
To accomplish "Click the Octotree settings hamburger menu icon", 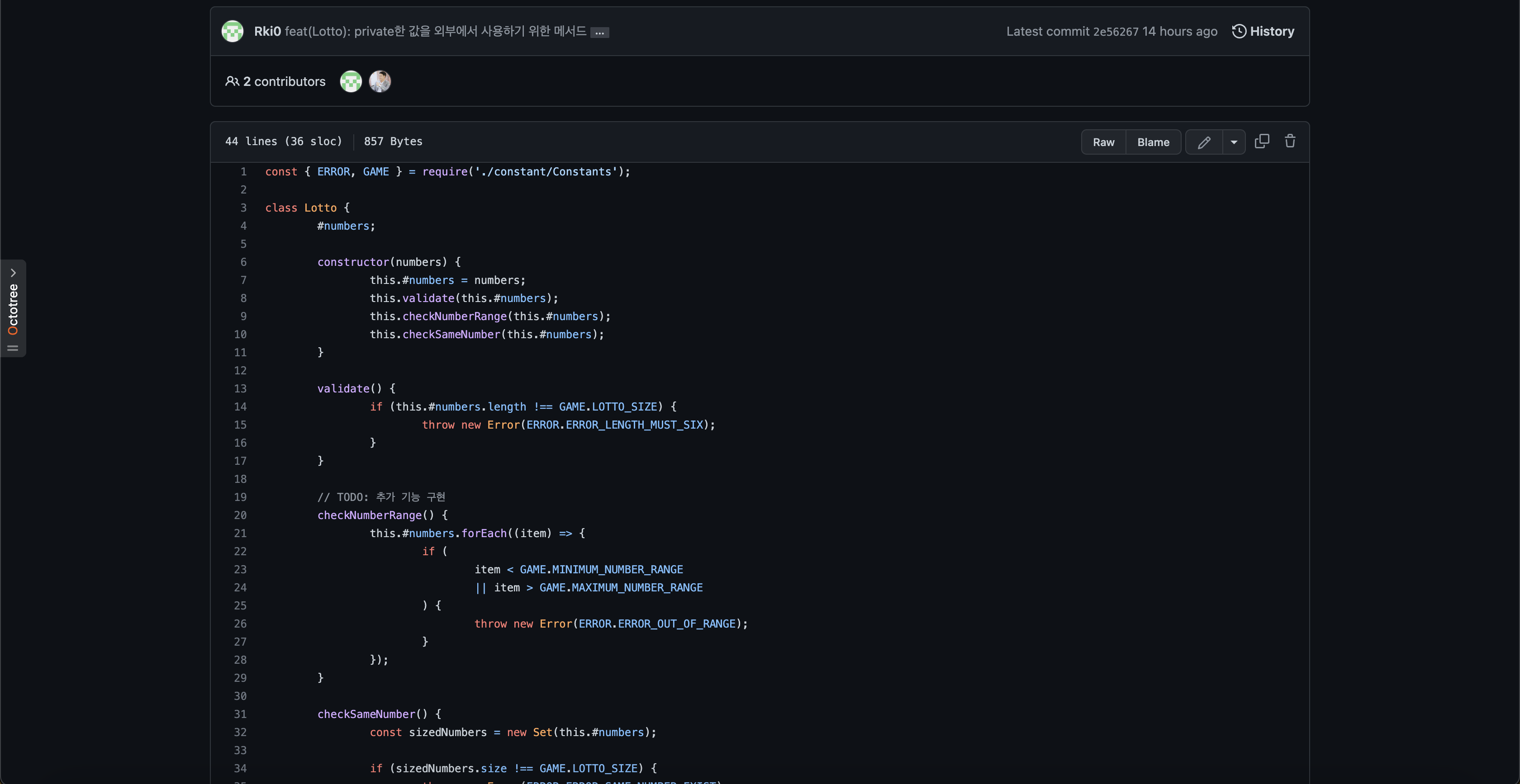I will pos(13,348).
